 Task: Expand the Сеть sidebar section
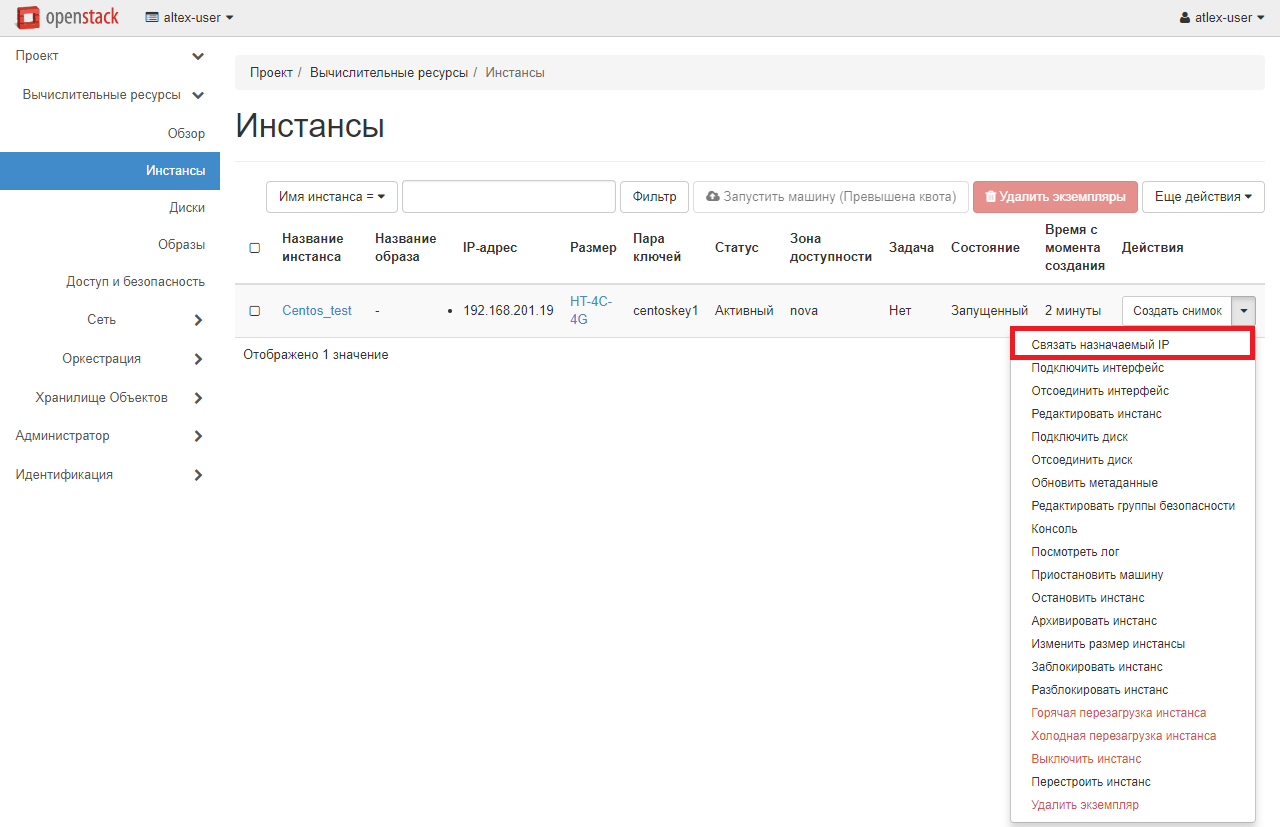[198, 320]
